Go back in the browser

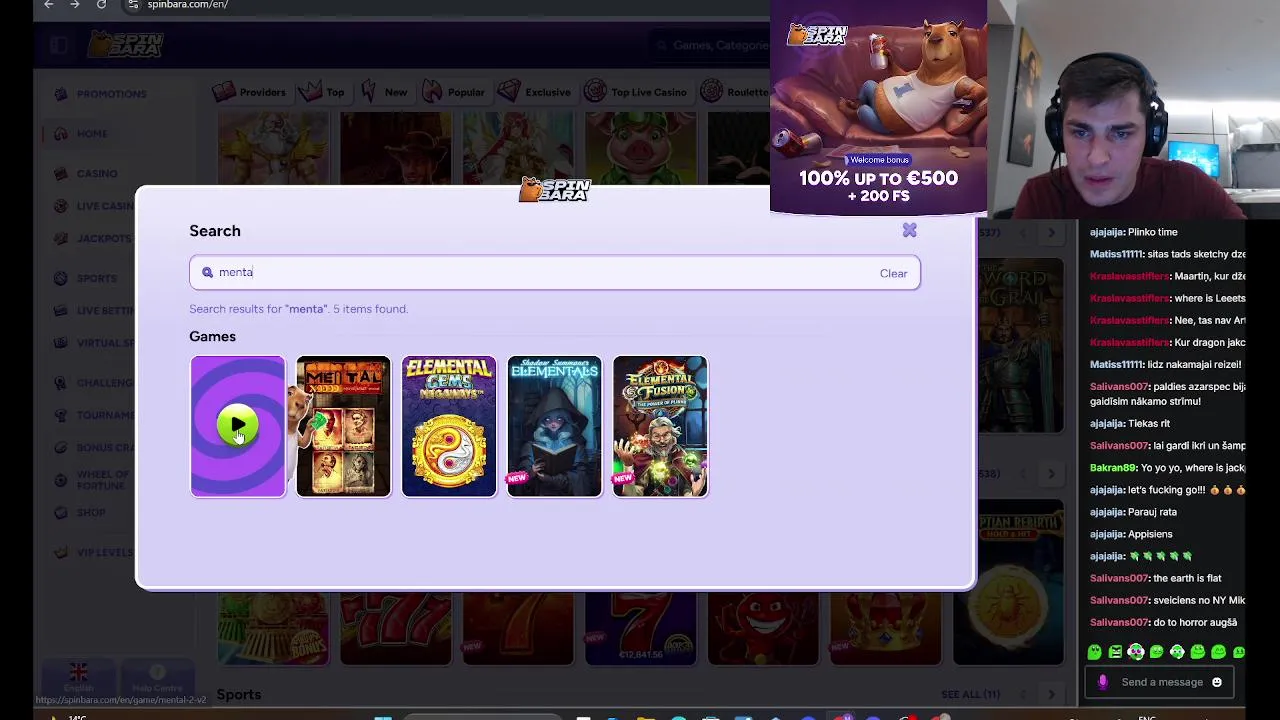click(x=49, y=5)
